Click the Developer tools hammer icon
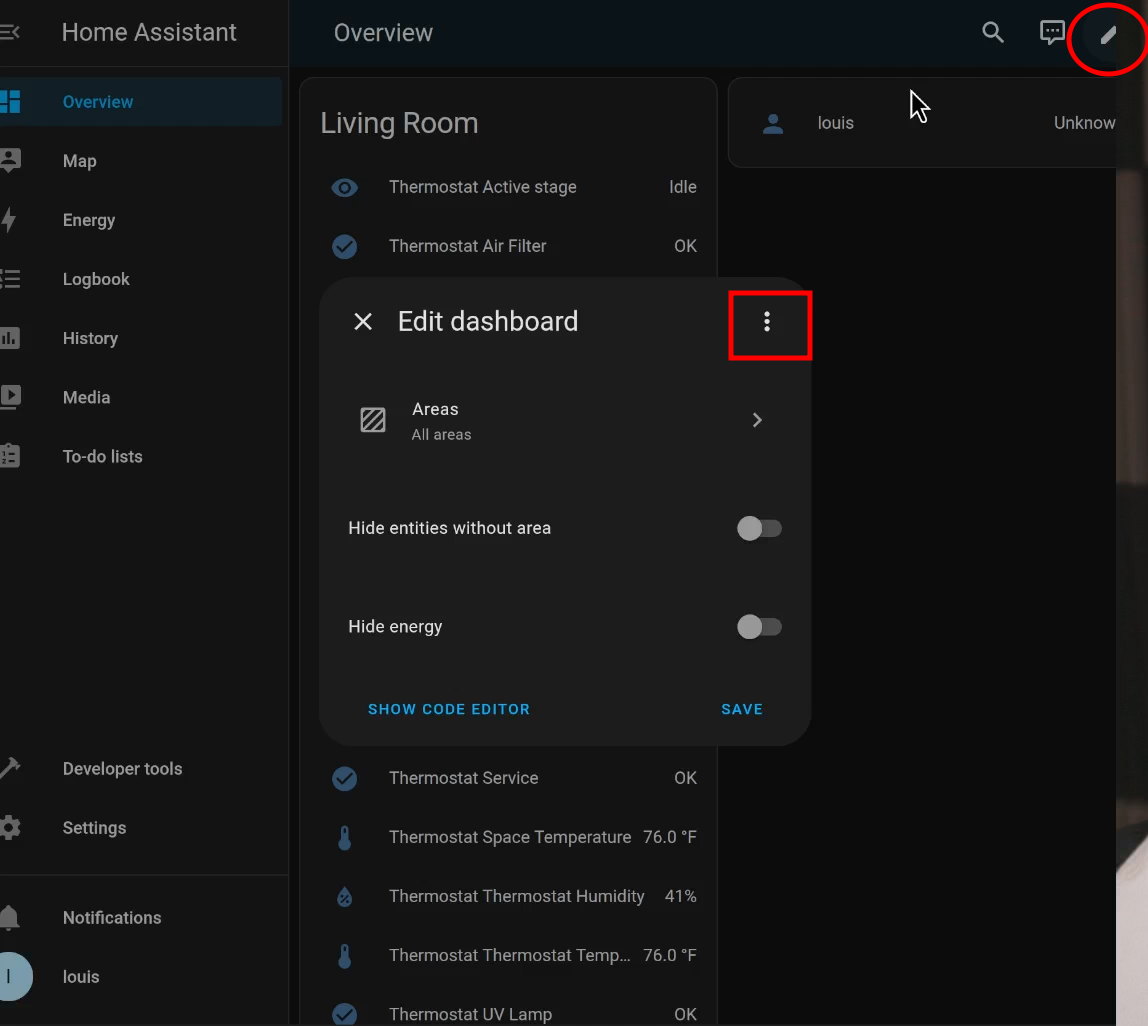Screen dimensions: 1148x1026 (10, 767)
